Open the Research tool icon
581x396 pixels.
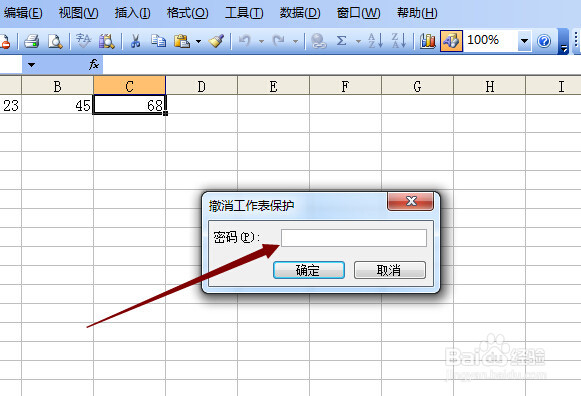coord(107,41)
